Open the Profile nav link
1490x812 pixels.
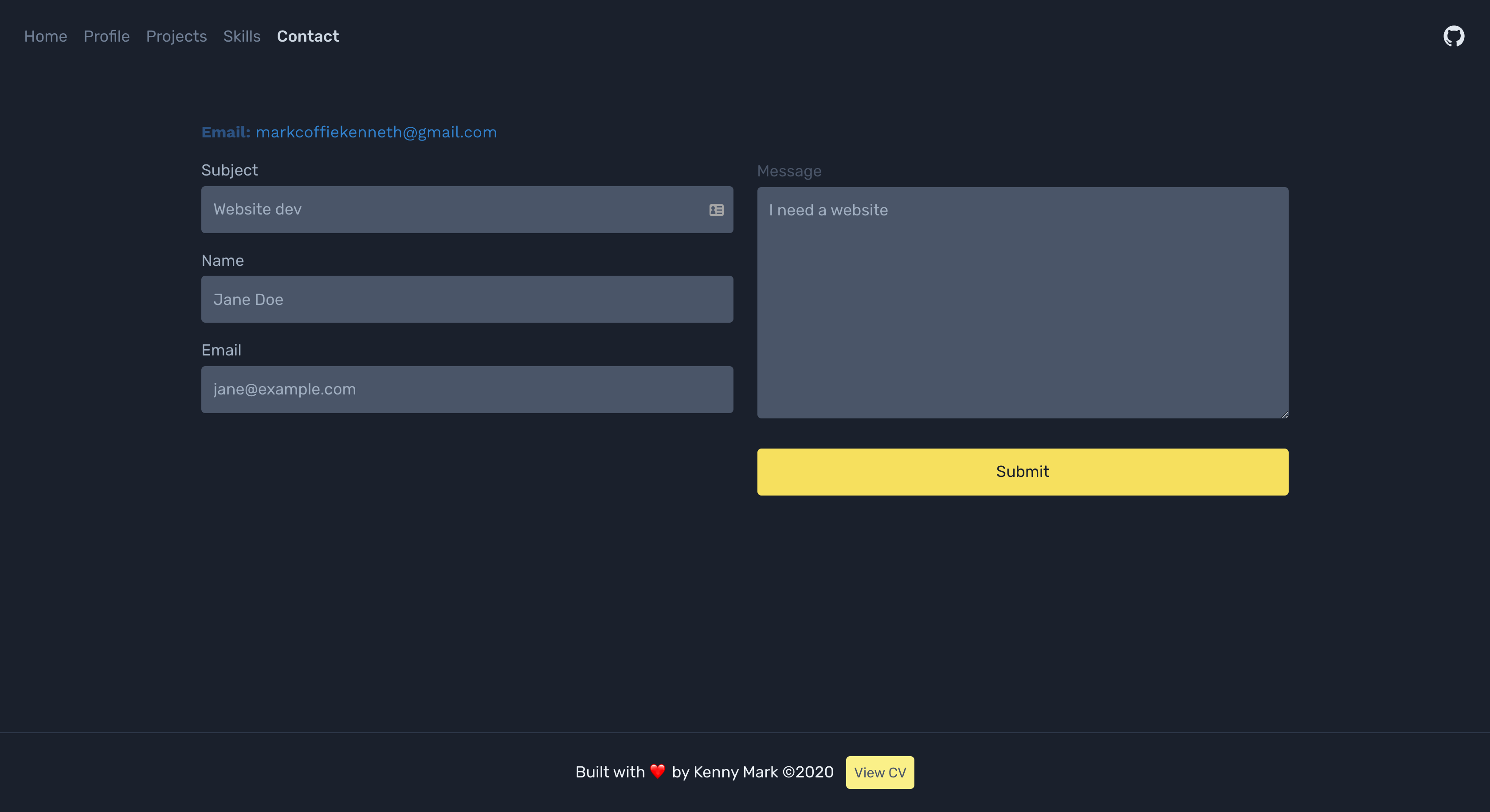click(x=106, y=36)
